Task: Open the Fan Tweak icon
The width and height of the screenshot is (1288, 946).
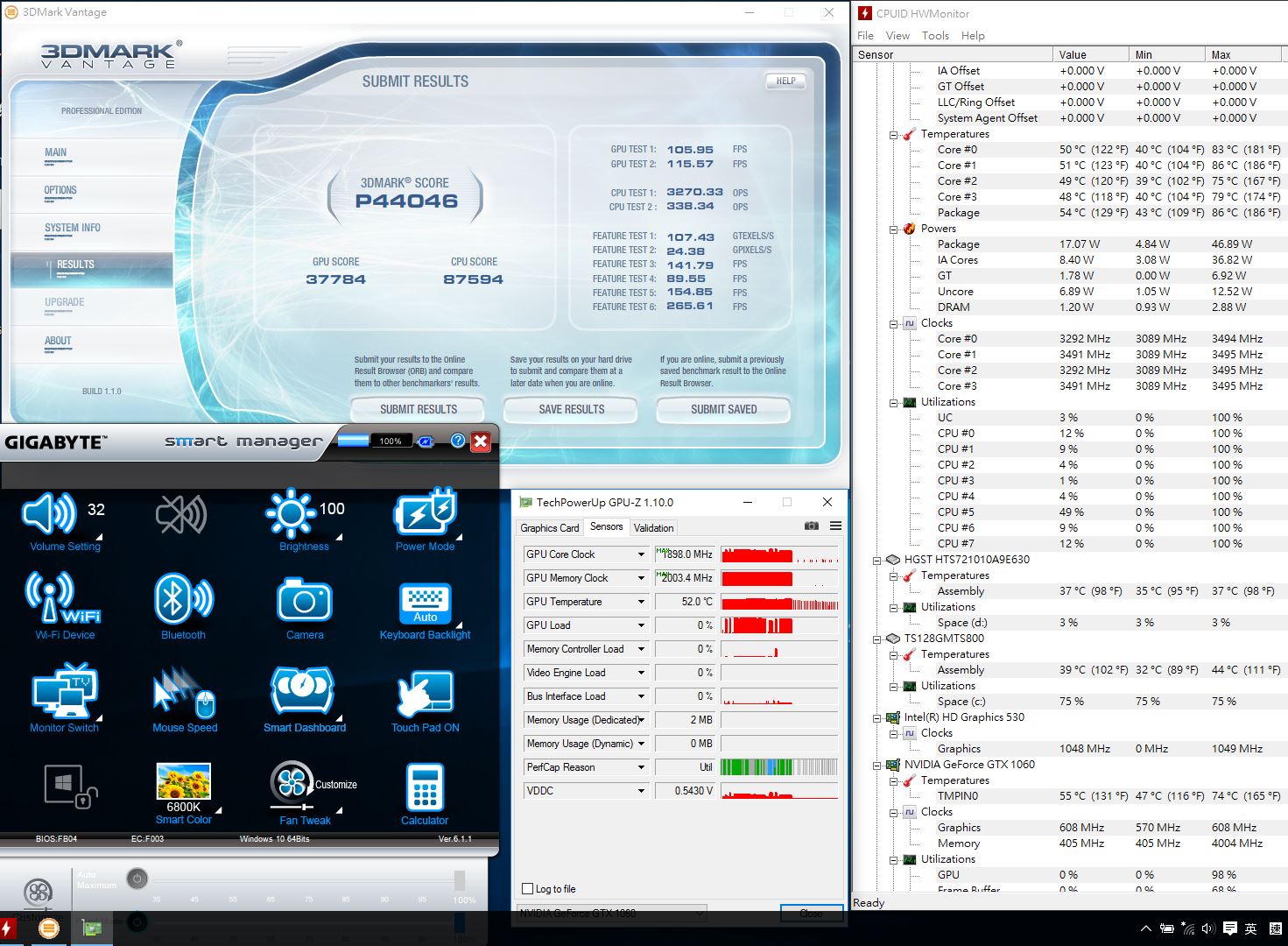Action: point(292,785)
